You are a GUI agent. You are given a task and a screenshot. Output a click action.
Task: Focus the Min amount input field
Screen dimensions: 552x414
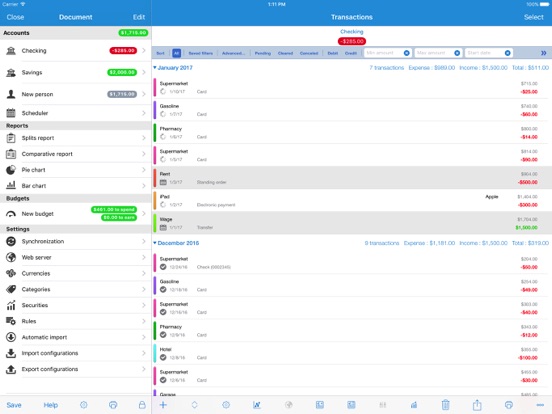[384, 53]
